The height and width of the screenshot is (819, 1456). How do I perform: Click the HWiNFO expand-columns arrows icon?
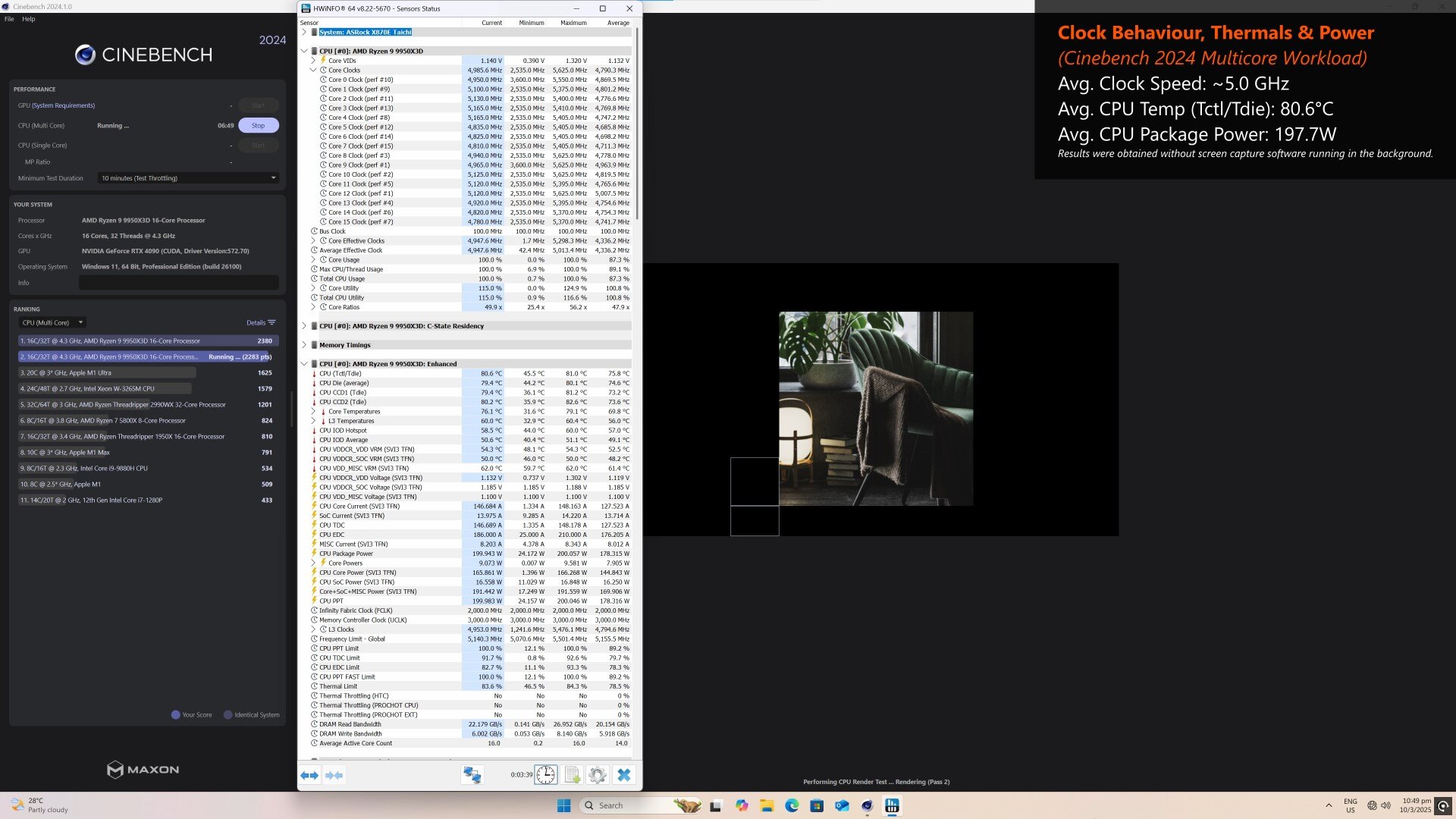(309, 775)
